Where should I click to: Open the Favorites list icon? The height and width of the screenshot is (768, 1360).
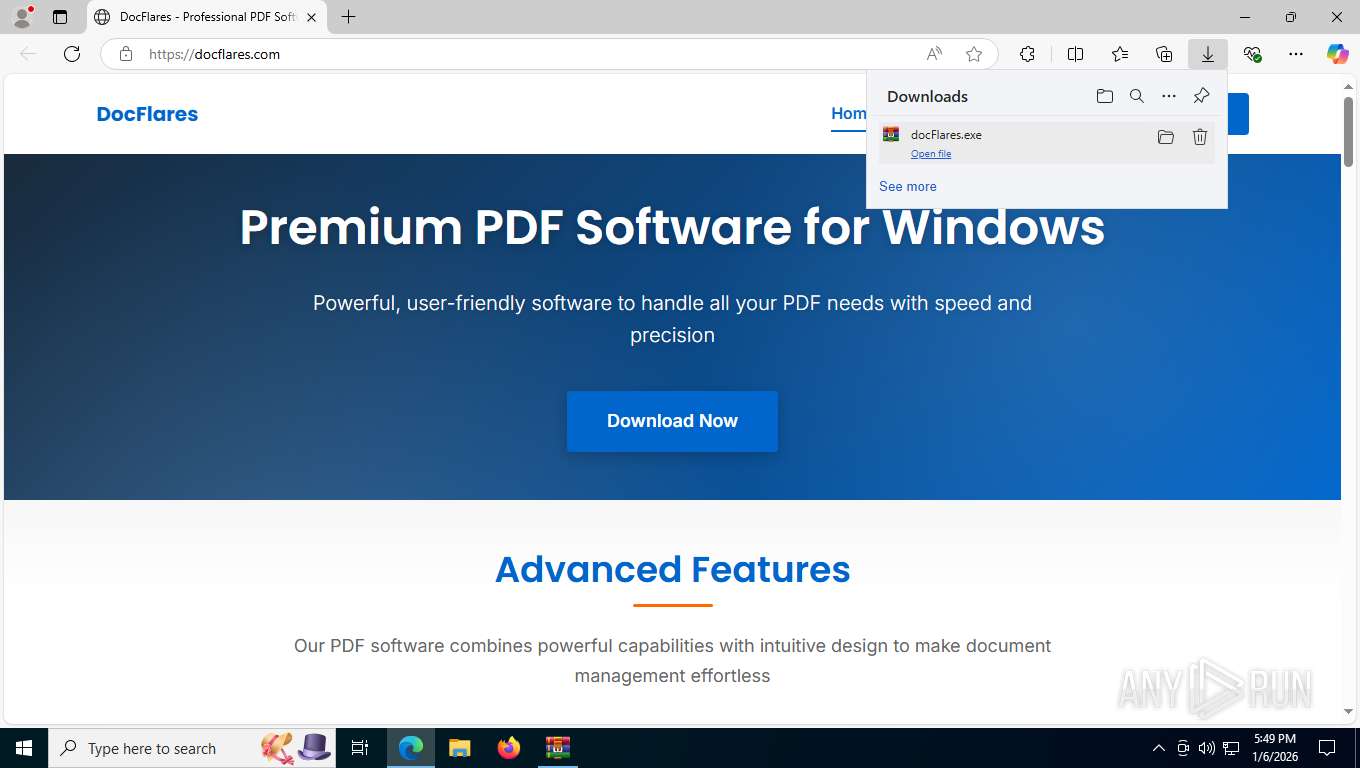coord(1120,54)
